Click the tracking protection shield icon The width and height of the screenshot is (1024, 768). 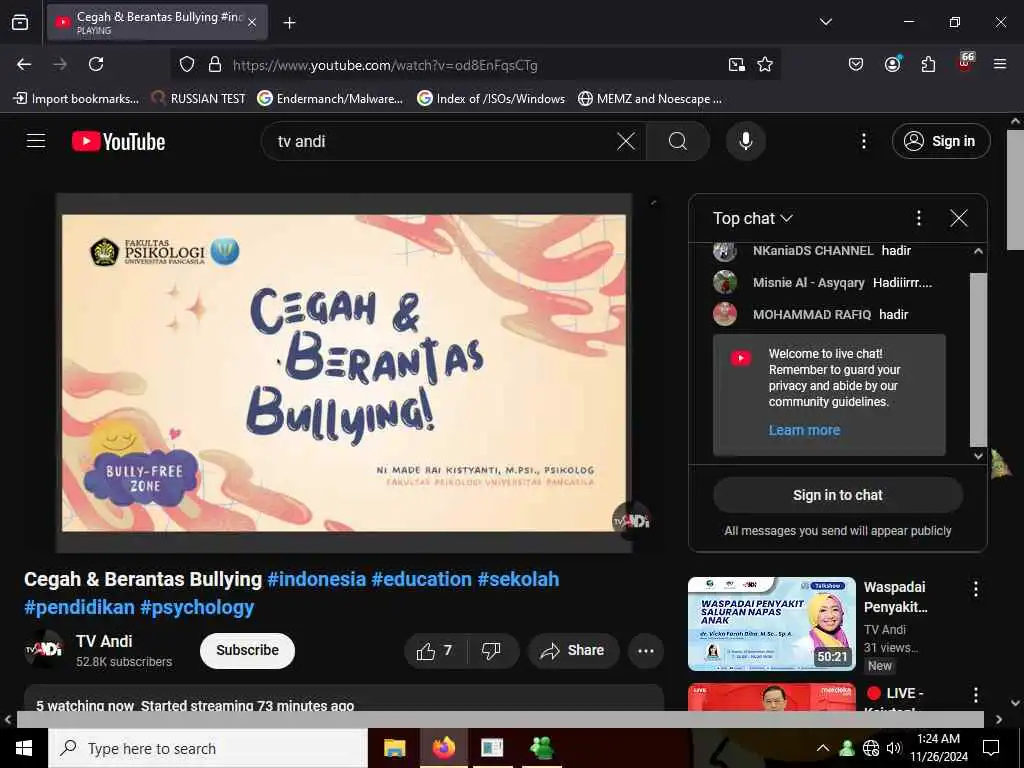[x=187, y=65]
